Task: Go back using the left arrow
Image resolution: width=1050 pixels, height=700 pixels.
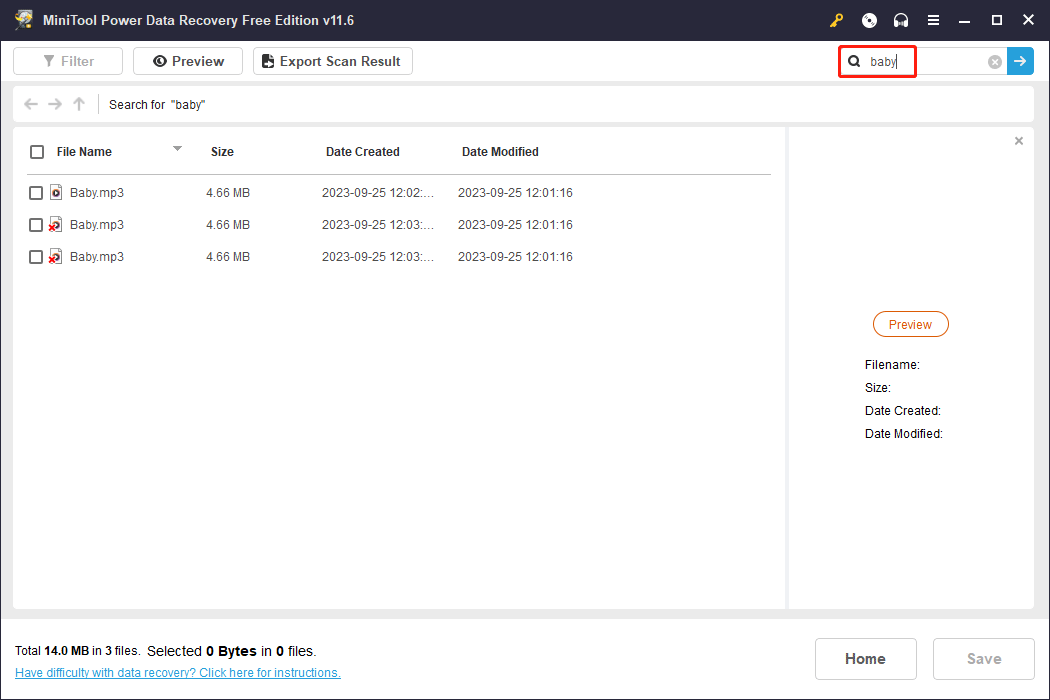Action: [31, 104]
